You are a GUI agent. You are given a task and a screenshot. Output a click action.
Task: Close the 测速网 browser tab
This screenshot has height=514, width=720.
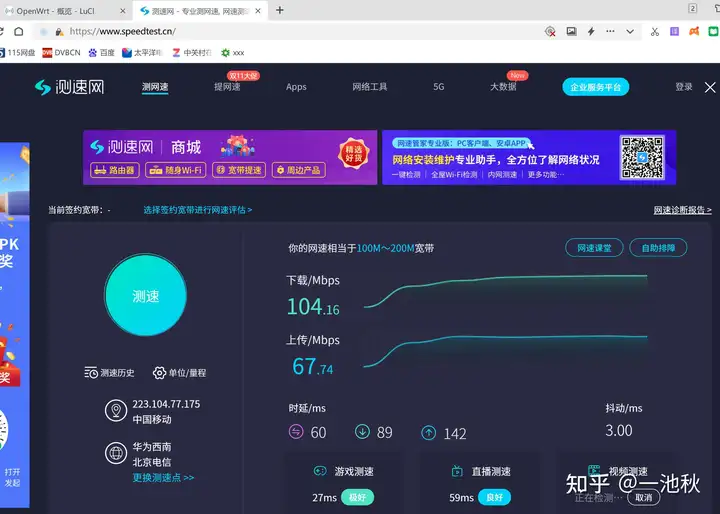[258, 11]
